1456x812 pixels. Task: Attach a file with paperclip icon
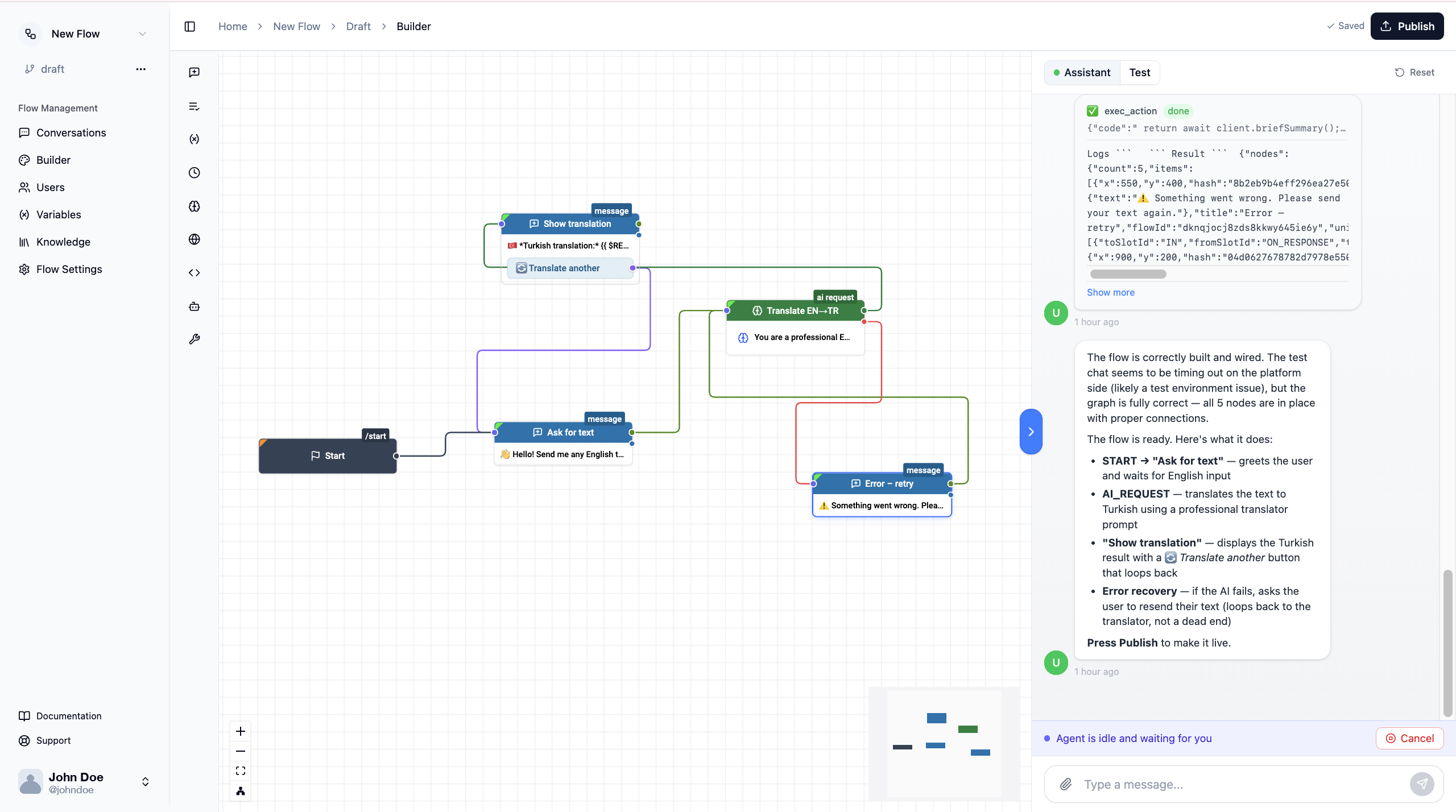pyautogui.click(x=1066, y=785)
